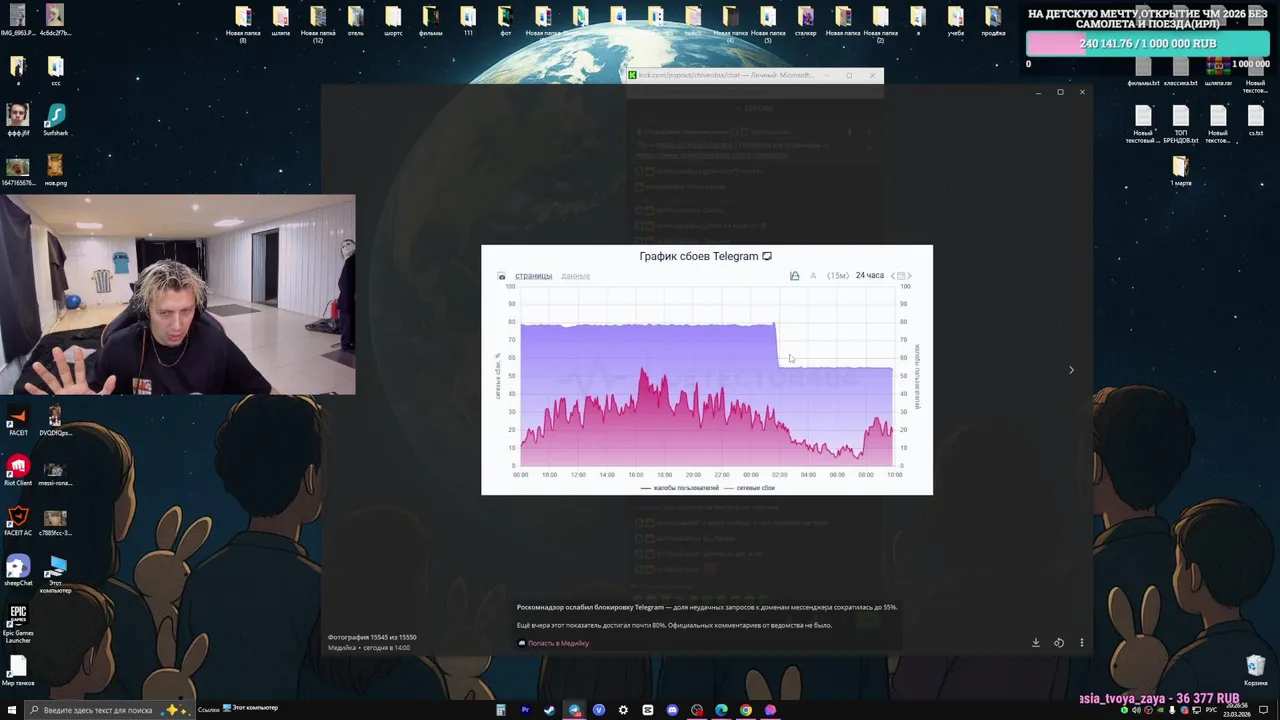Select the 'учеба' desktop folder
This screenshot has height=720, width=1280.
click(x=956, y=21)
